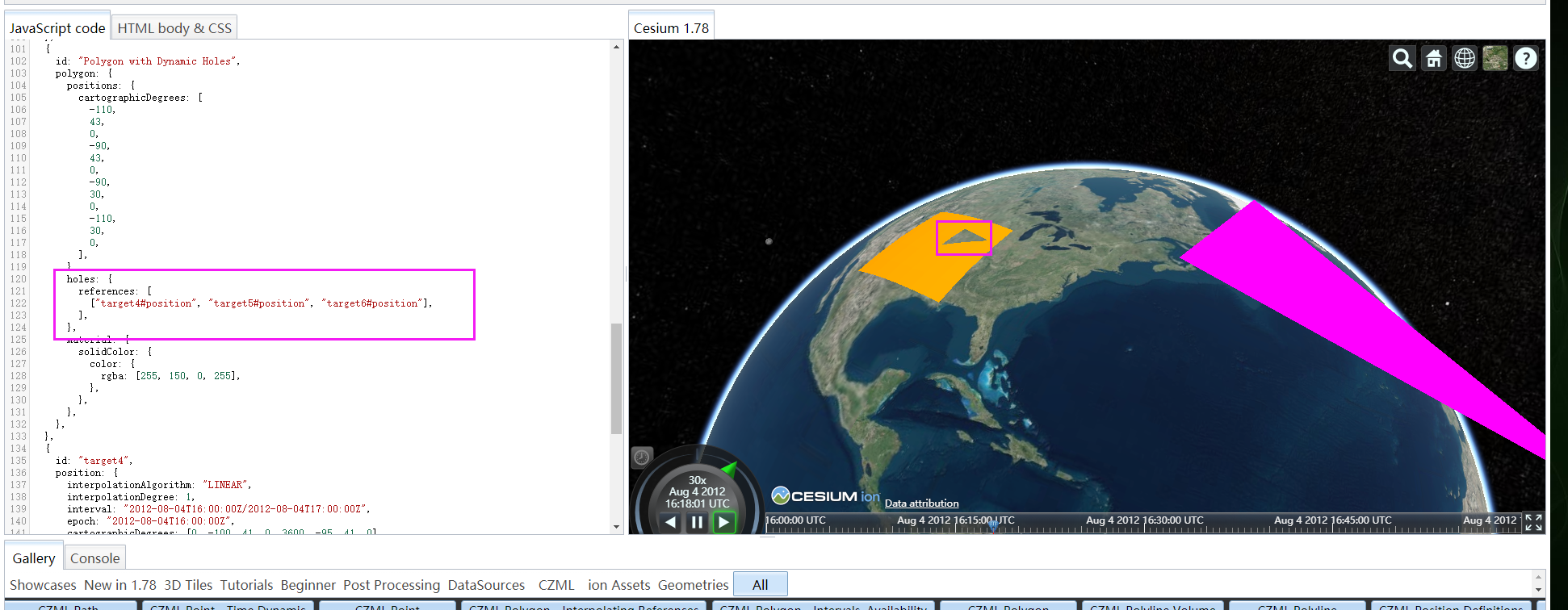
Task: Click the Cesium ion logo
Action: click(x=825, y=495)
